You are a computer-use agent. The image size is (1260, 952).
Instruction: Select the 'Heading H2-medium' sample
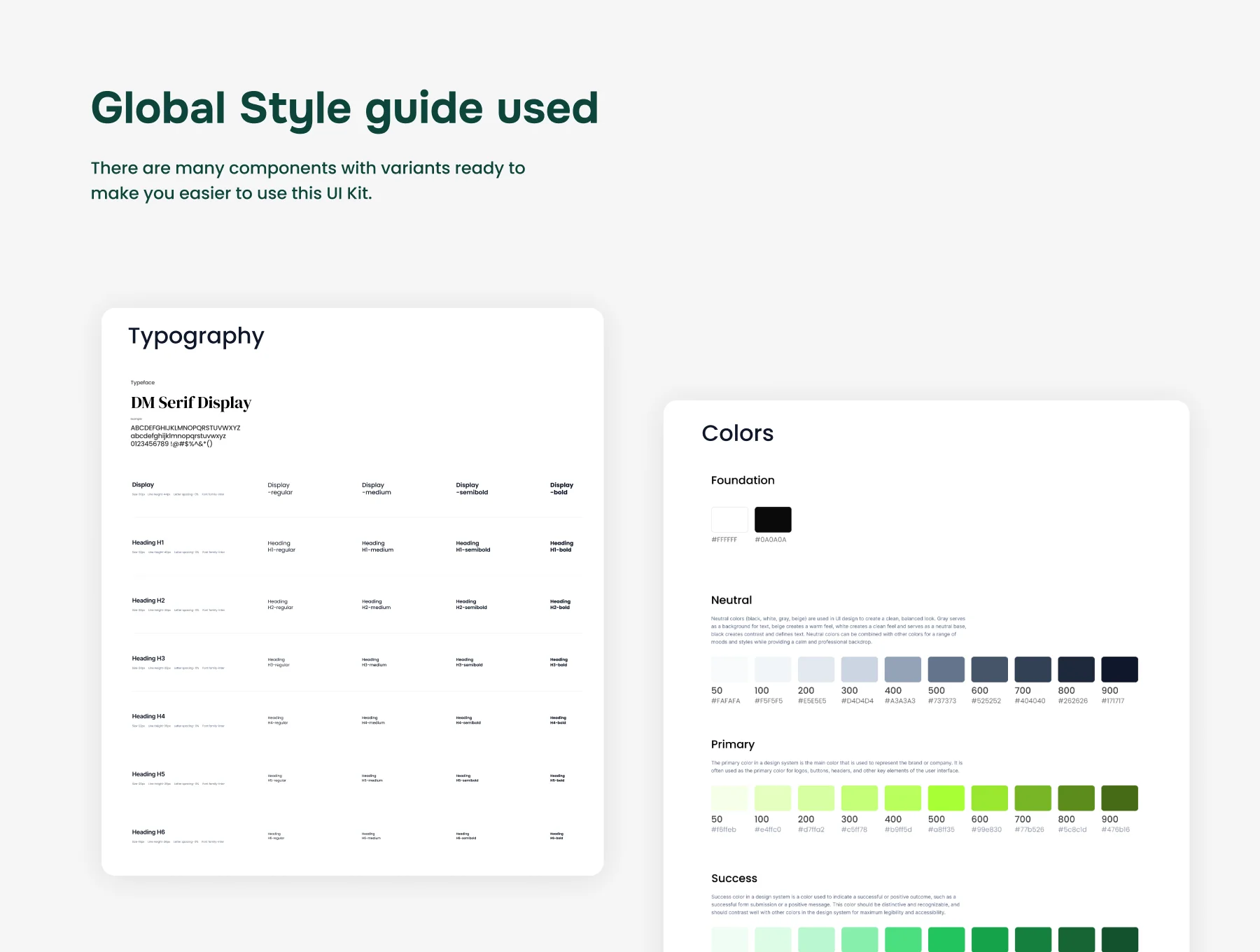click(377, 605)
